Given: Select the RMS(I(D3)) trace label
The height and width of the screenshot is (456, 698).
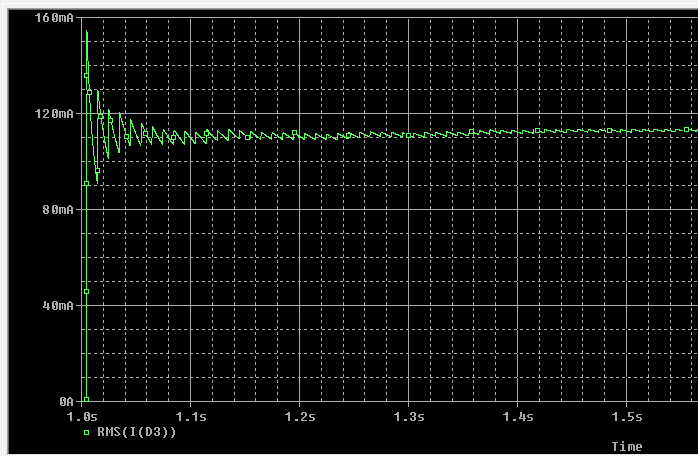Looking at the screenshot, I should click(x=134, y=433).
